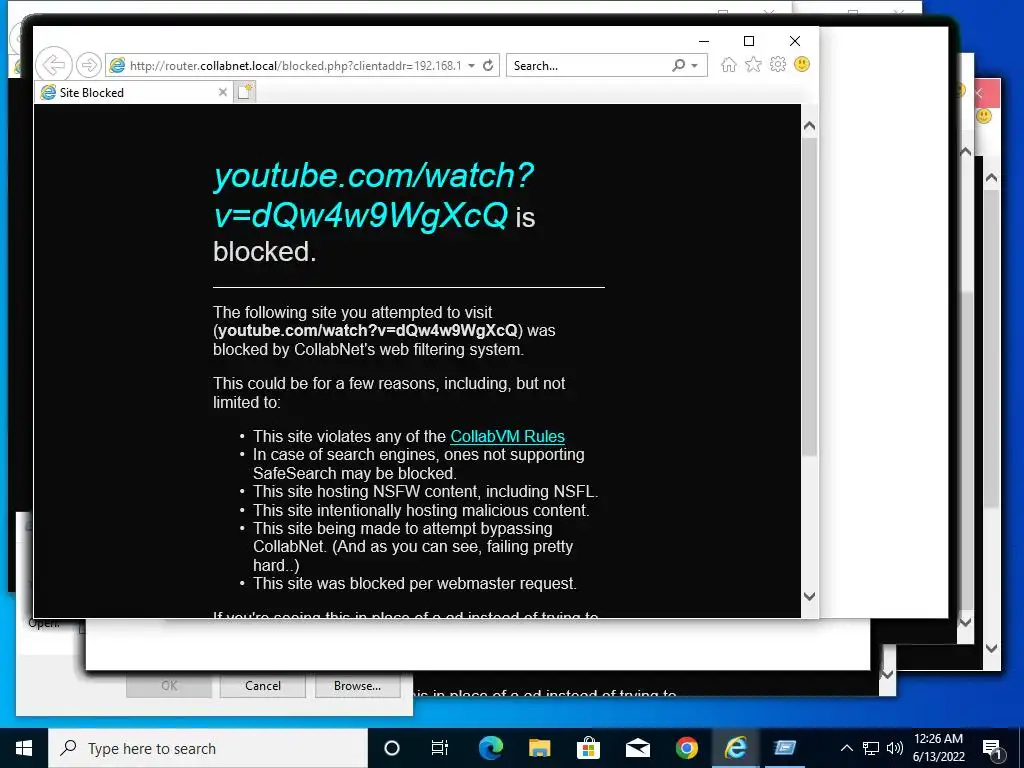Open the Windows Start menu

pyautogui.click(x=24, y=748)
